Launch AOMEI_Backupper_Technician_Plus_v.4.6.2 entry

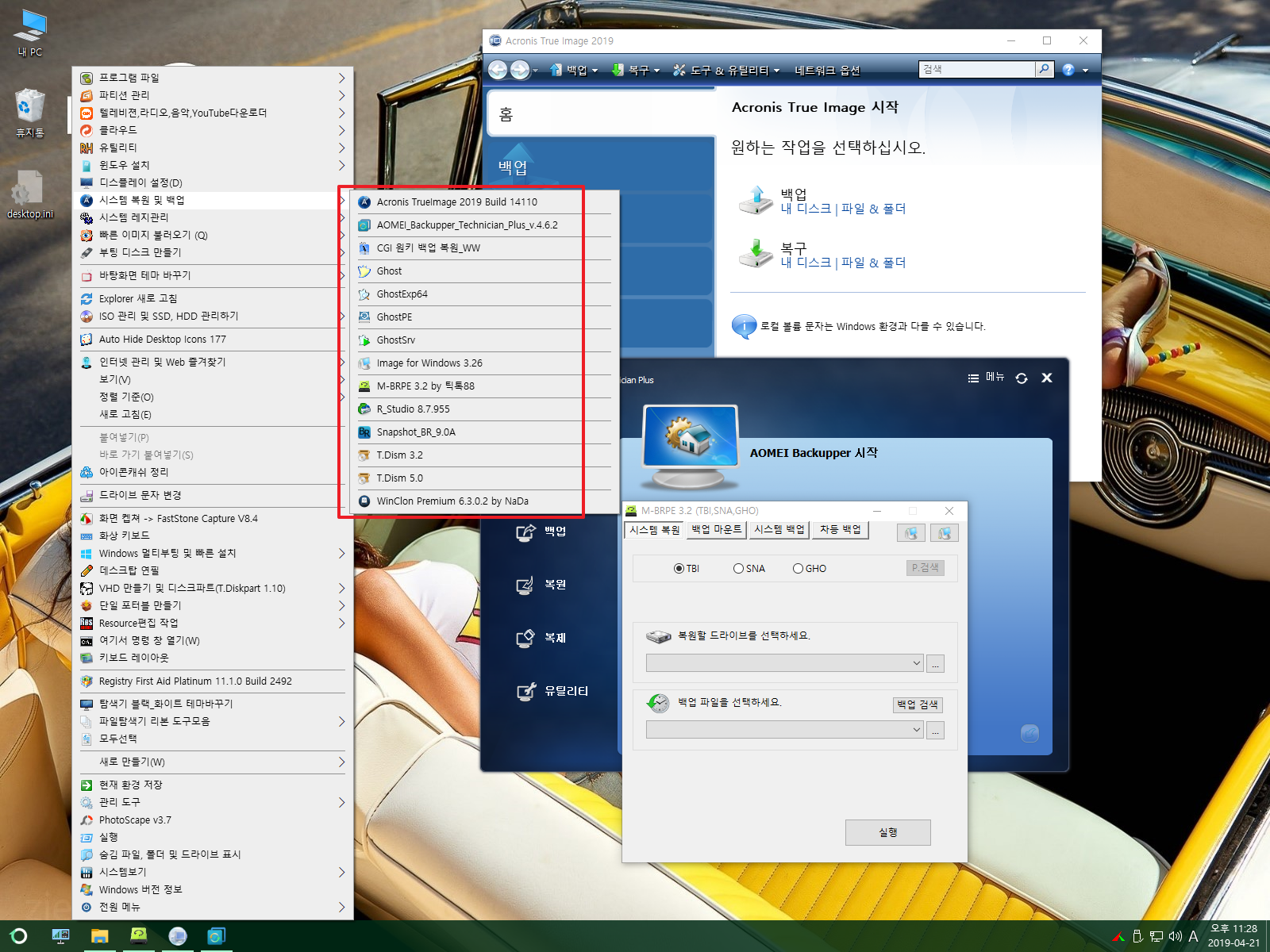483,225
